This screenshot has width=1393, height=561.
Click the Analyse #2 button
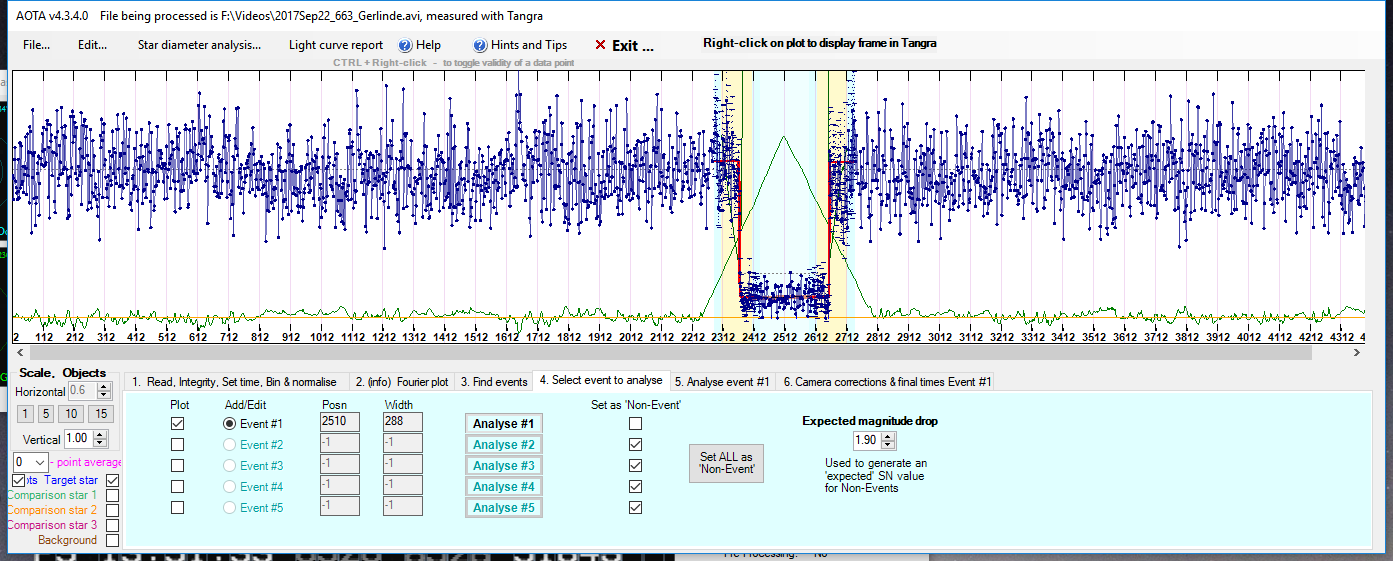[x=505, y=445]
